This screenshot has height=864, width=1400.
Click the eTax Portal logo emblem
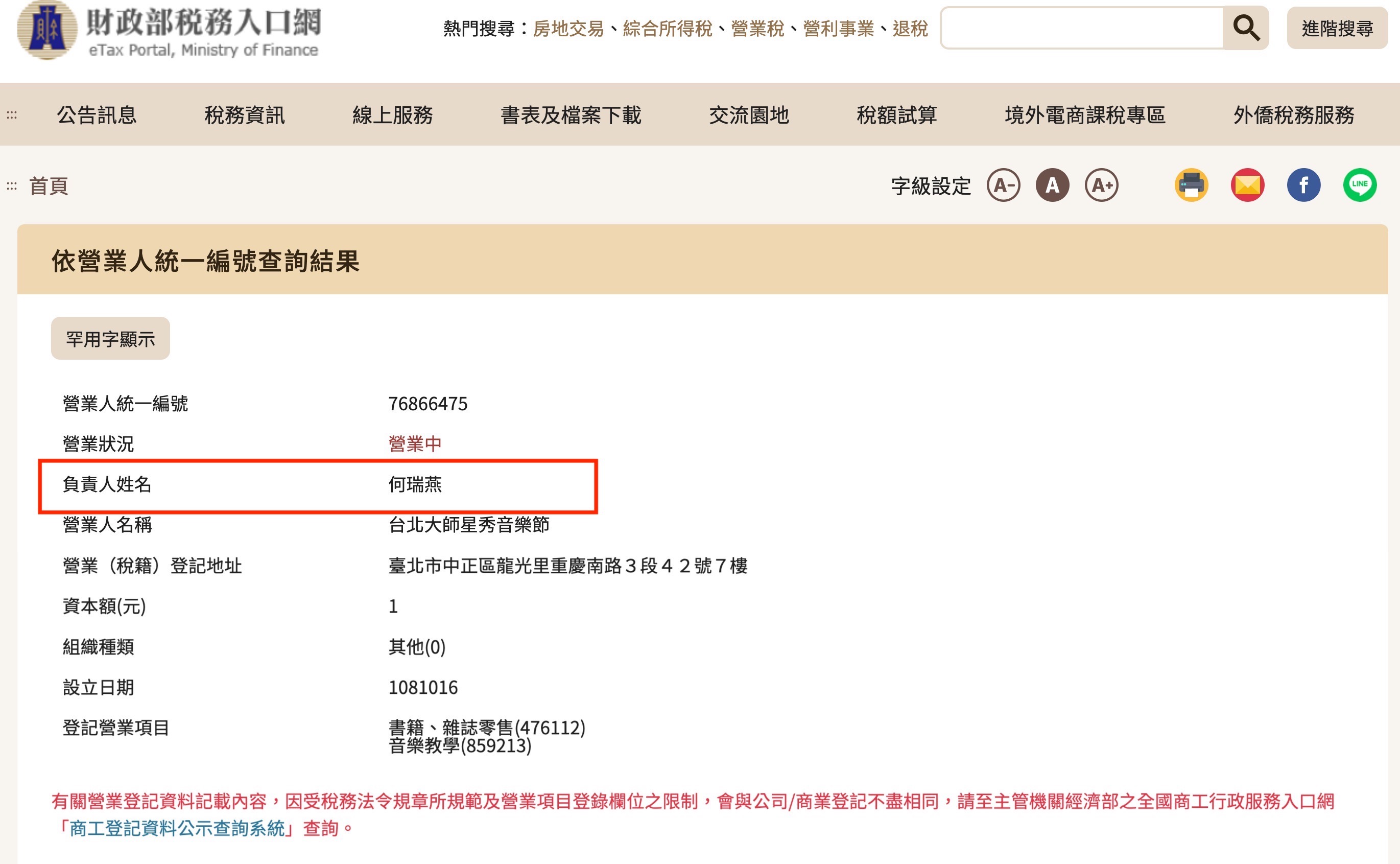(47, 30)
